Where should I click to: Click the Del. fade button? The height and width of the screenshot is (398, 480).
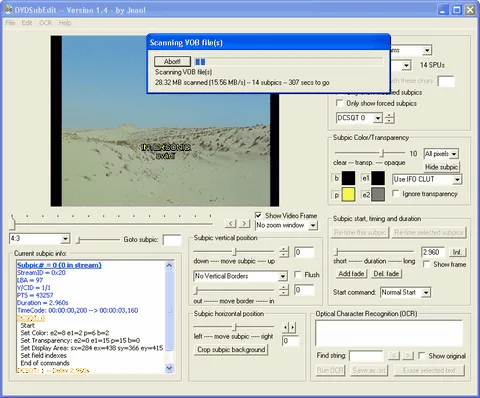(386, 274)
